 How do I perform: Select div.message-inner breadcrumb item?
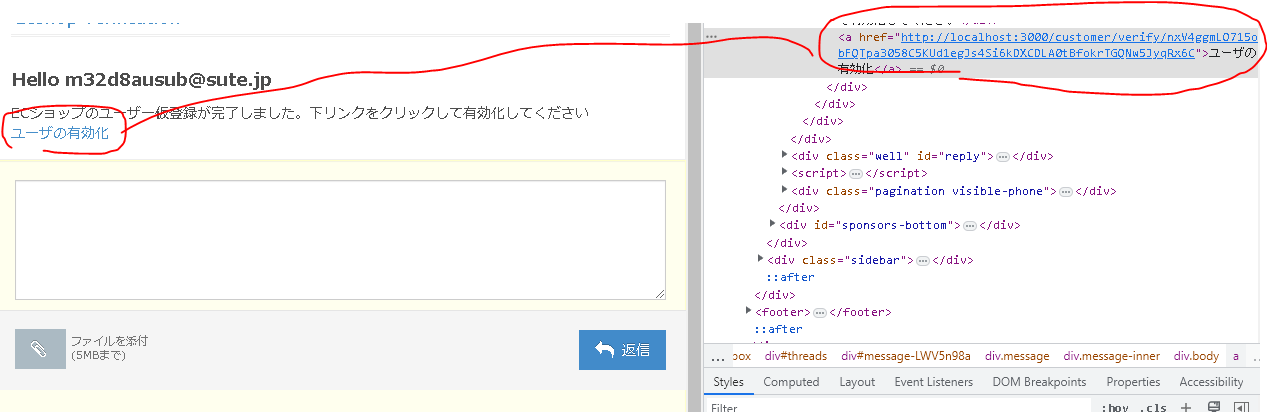1112,356
